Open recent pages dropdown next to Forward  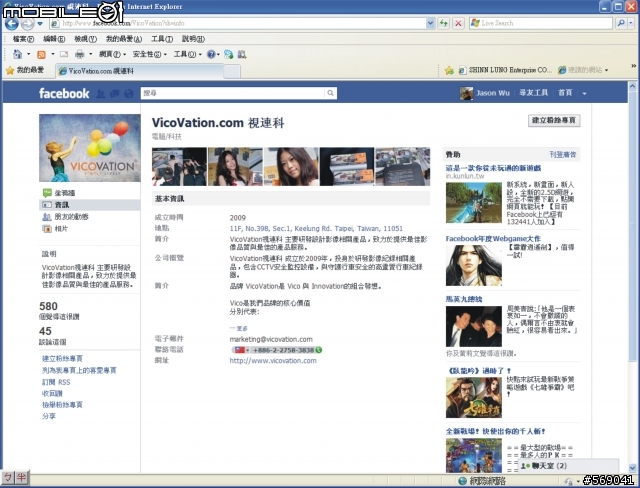point(40,24)
